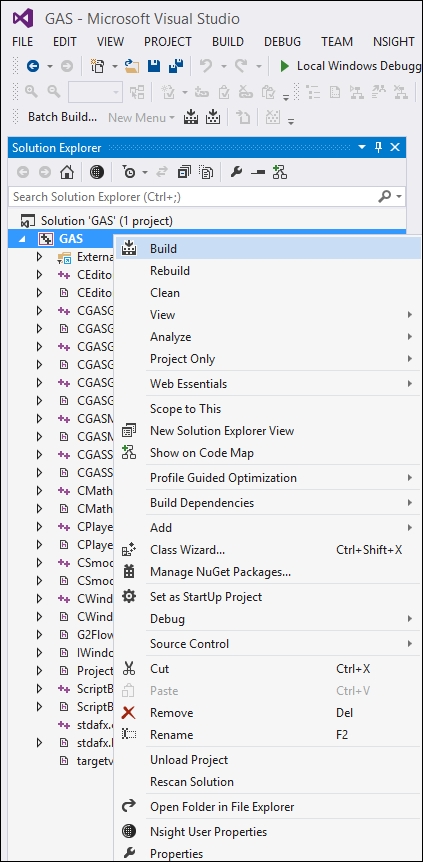Screen dimensions: 423x862
Task: Open the FILE menu
Action: tap(23, 42)
